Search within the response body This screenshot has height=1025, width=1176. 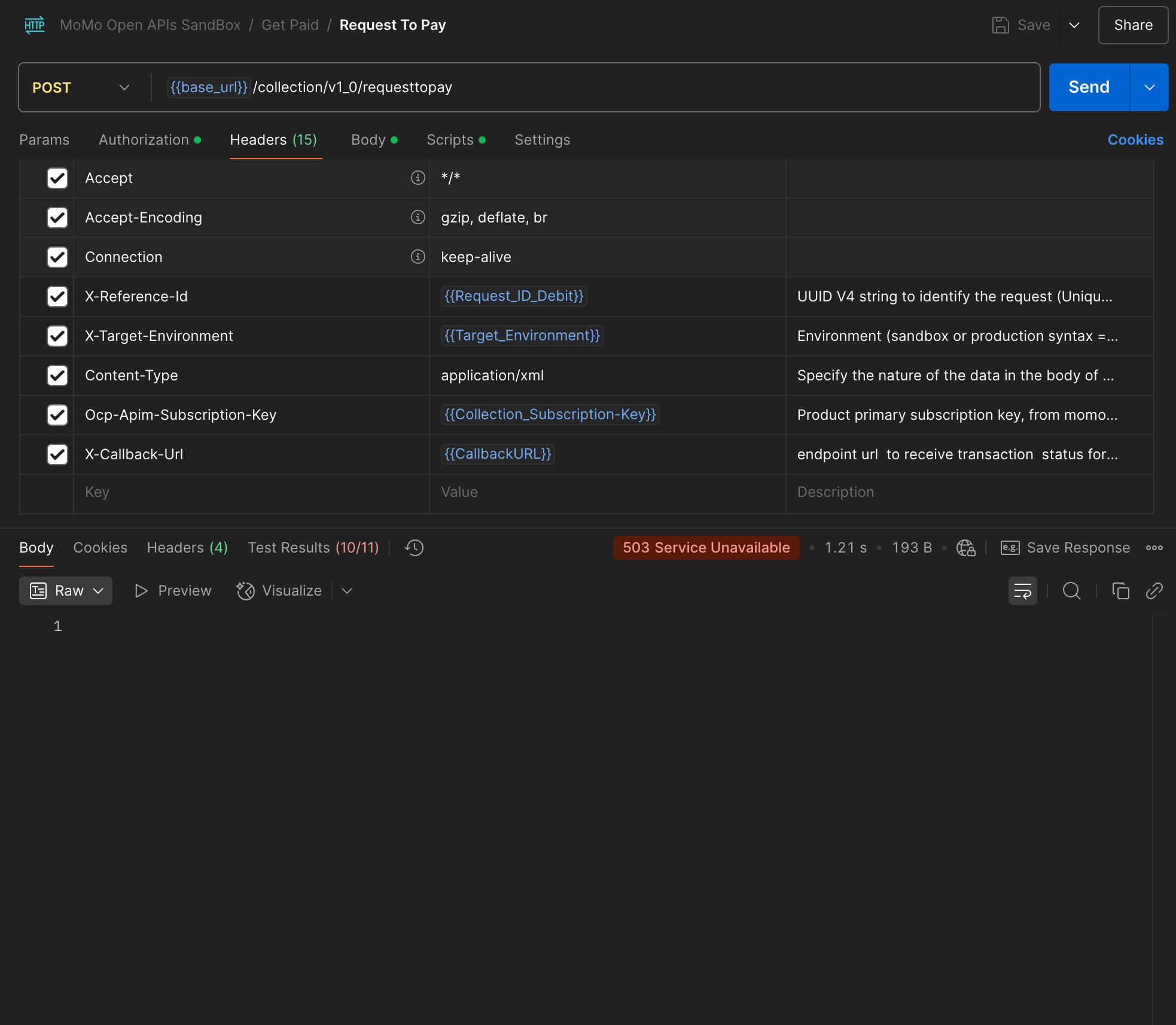1071,591
